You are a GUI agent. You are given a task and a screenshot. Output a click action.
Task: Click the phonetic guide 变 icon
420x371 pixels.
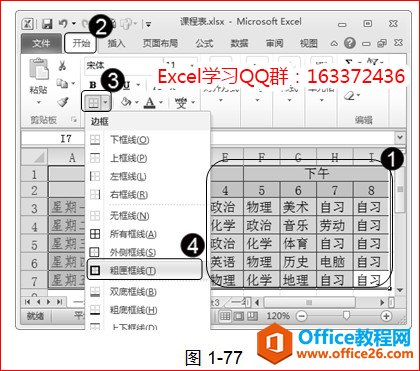pyautogui.click(x=181, y=103)
